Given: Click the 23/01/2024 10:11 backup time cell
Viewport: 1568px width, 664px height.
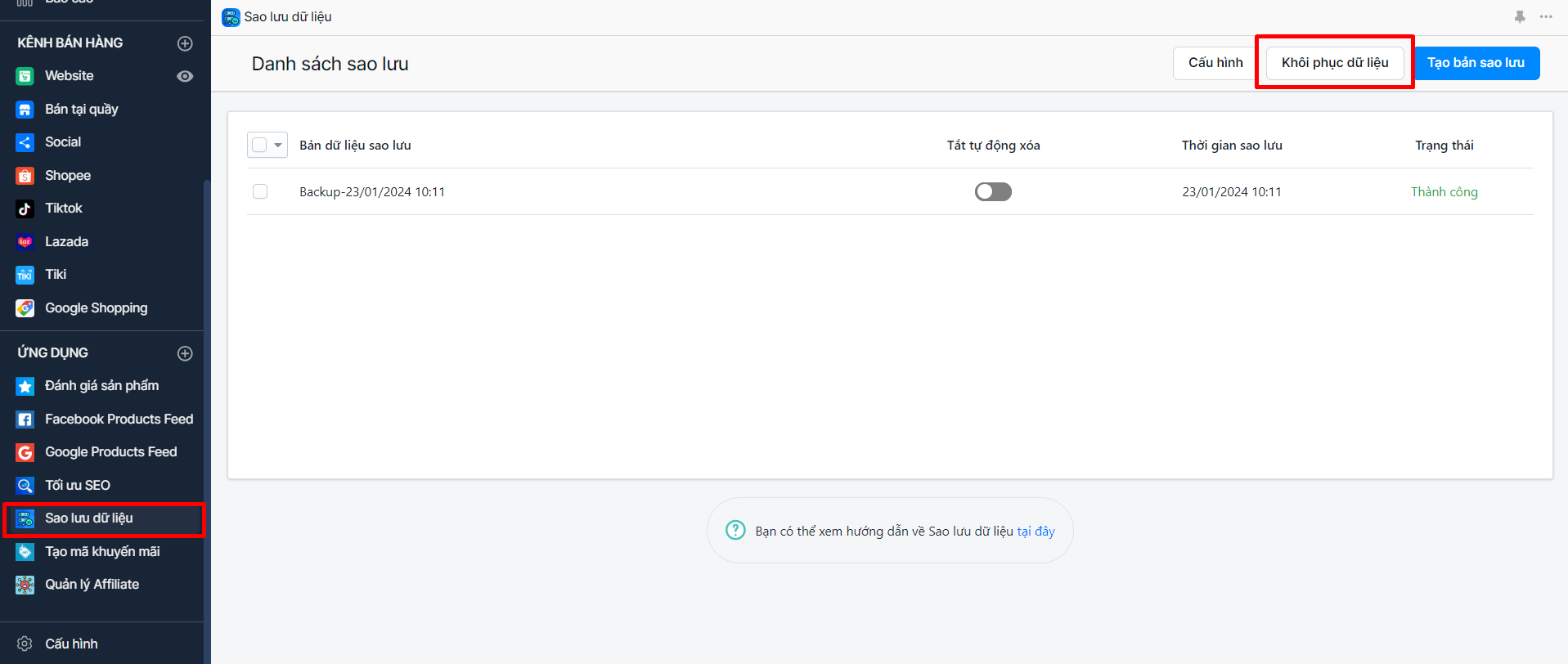Looking at the screenshot, I should (1232, 192).
